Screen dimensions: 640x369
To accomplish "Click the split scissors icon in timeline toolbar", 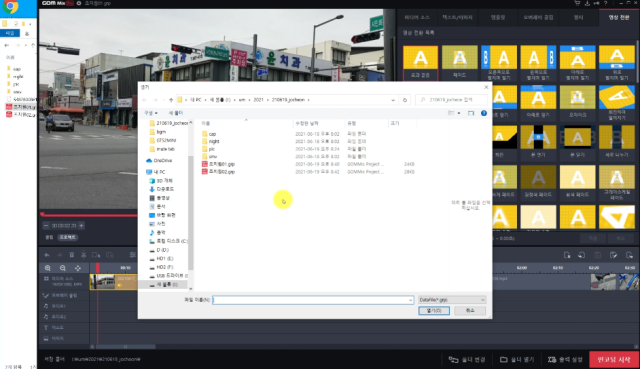I will [83, 255].
